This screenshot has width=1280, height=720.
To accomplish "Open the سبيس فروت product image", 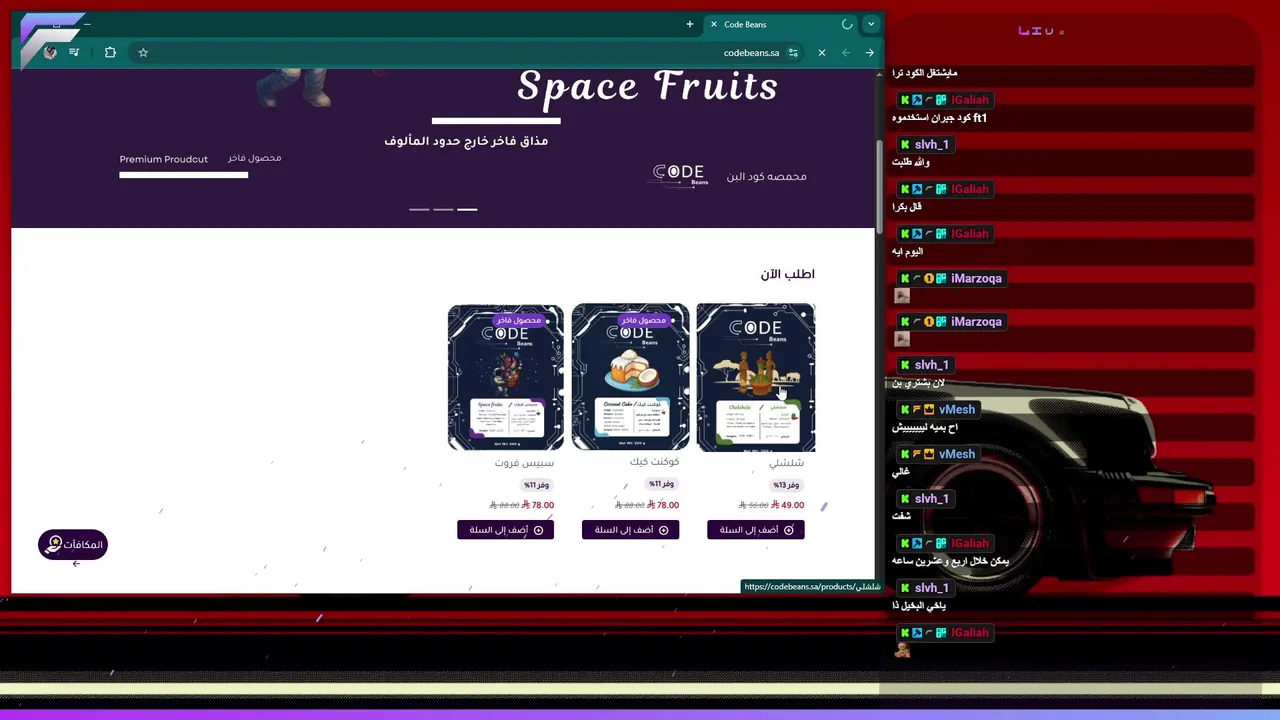I will 505,377.
